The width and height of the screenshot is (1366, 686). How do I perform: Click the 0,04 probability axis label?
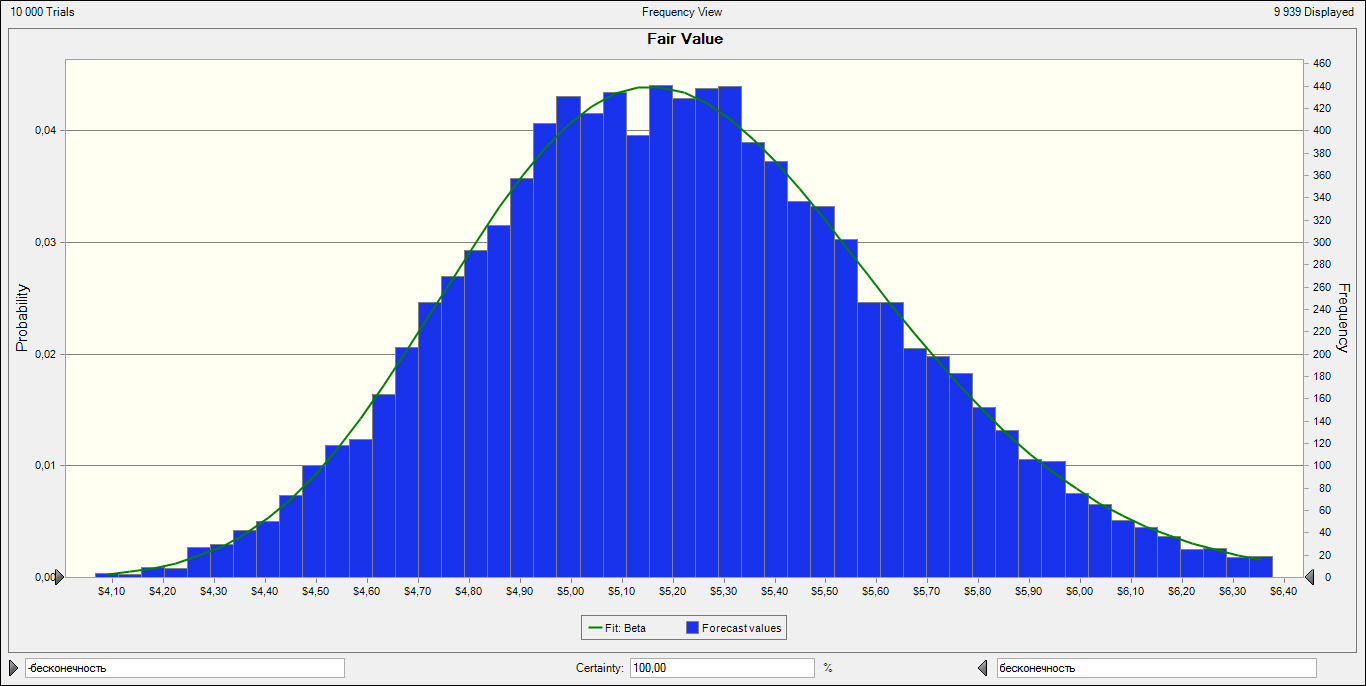[44, 130]
